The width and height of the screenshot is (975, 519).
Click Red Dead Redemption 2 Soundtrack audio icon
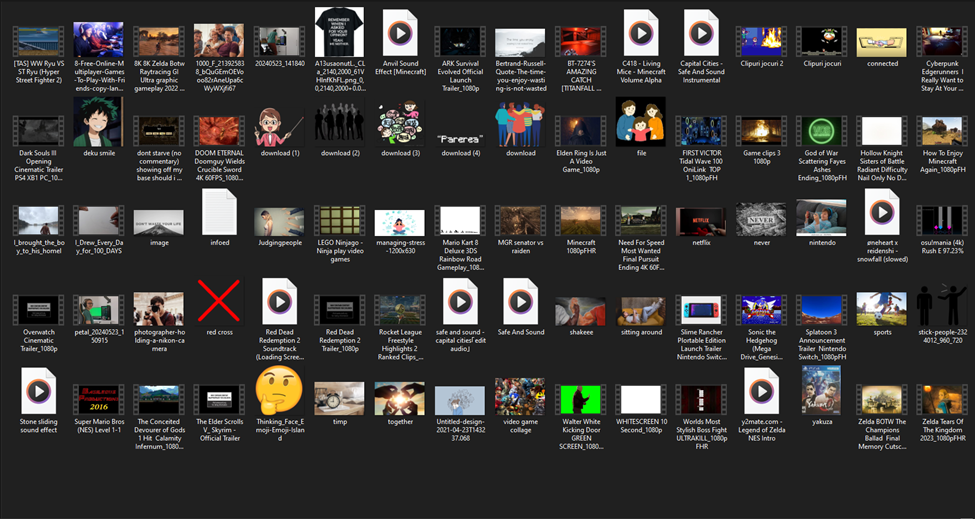tap(280, 302)
